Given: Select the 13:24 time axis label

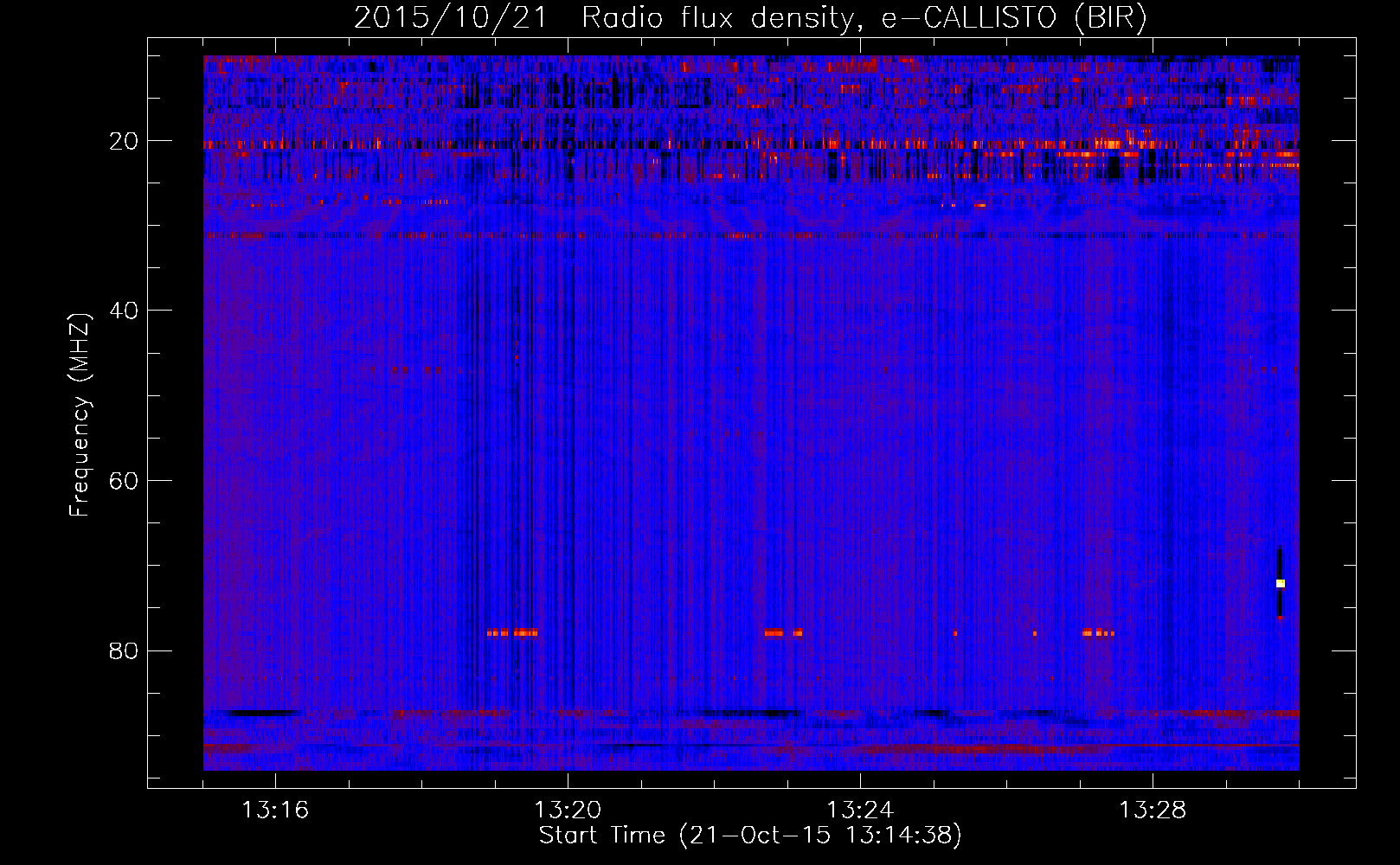Looking at the screenshot, I should (x=860, y=811).
